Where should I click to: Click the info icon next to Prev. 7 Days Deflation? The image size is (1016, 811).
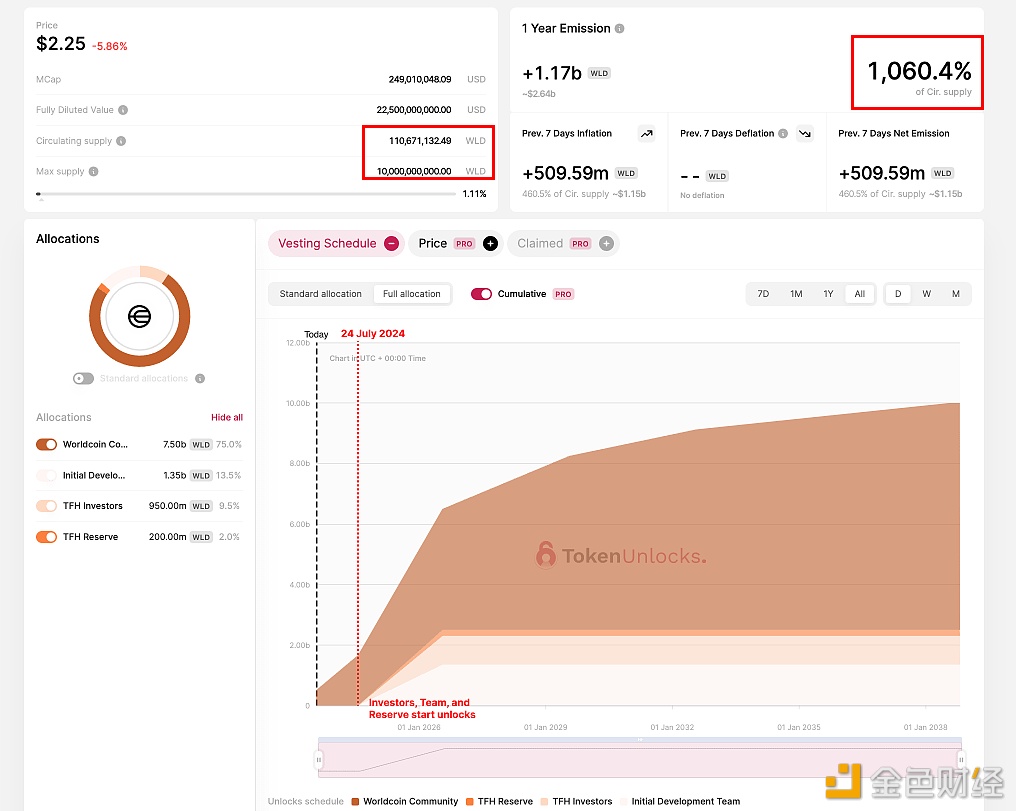[783, 133]
